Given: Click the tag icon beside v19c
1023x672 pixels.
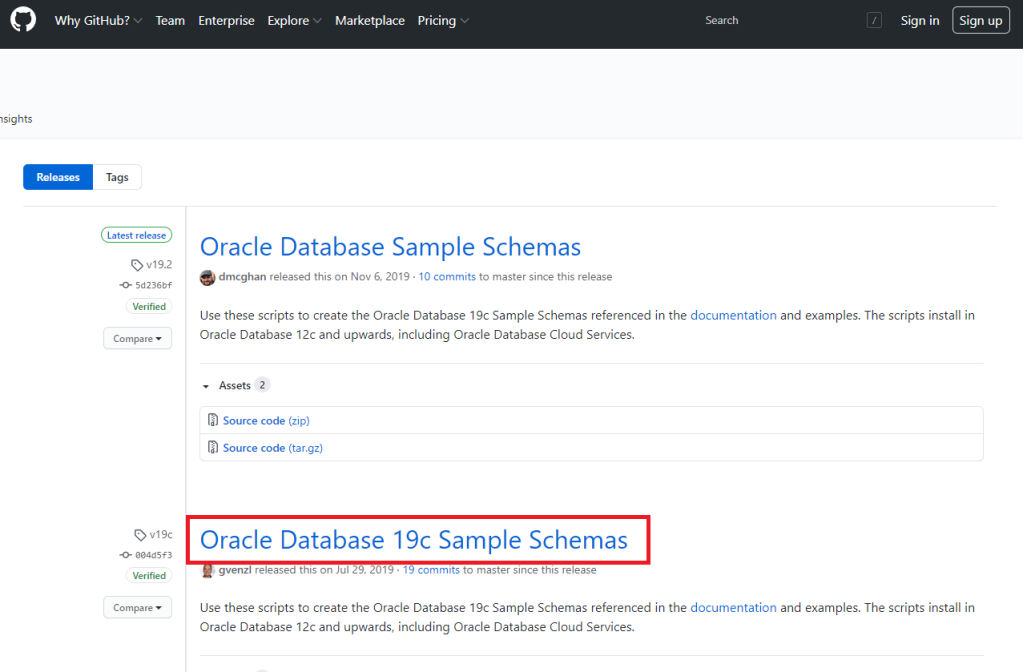Looking at the screenshot, I should click(x=140, y=535).
